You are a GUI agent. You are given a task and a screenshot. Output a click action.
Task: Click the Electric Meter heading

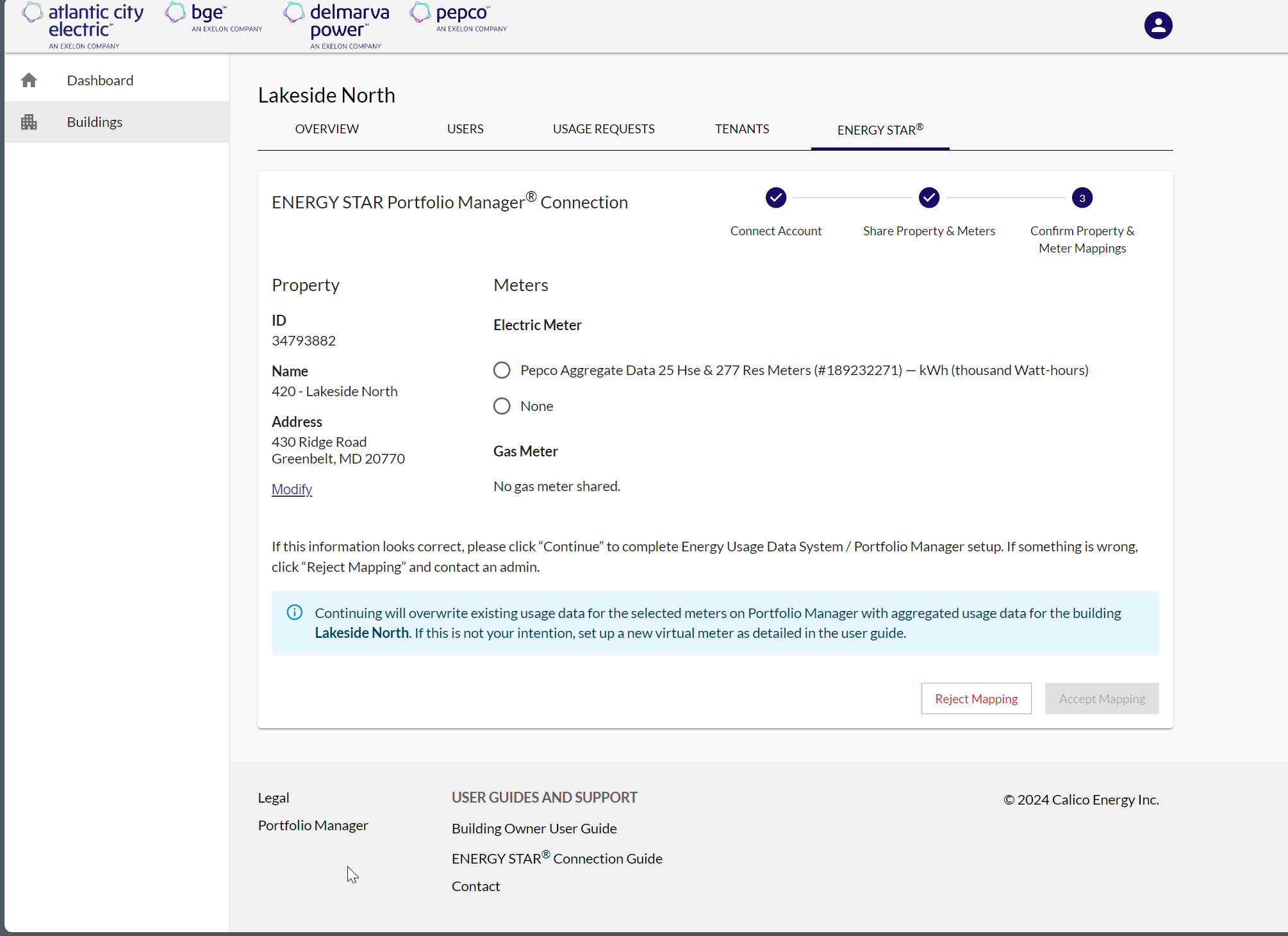[x=538, y=325]
